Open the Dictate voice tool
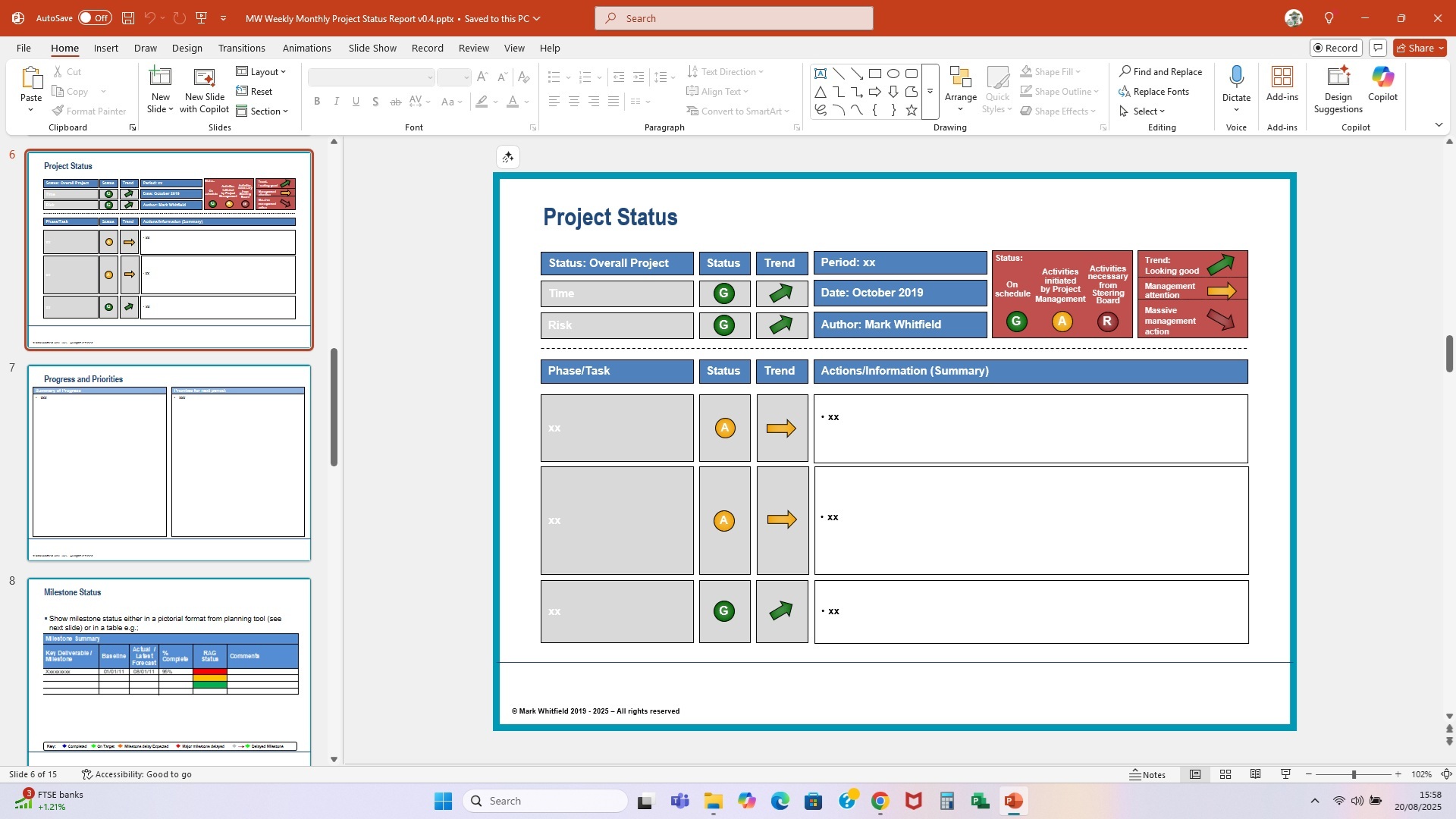1456x819 pixels. [1236, 83]
